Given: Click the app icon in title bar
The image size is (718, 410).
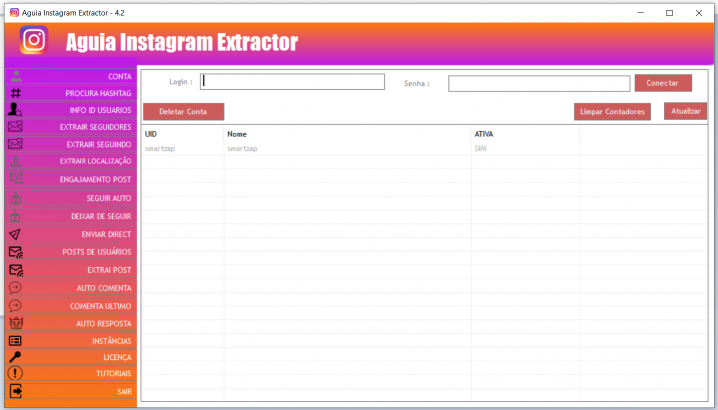Looking at the screenshot, I should point(14,13).
